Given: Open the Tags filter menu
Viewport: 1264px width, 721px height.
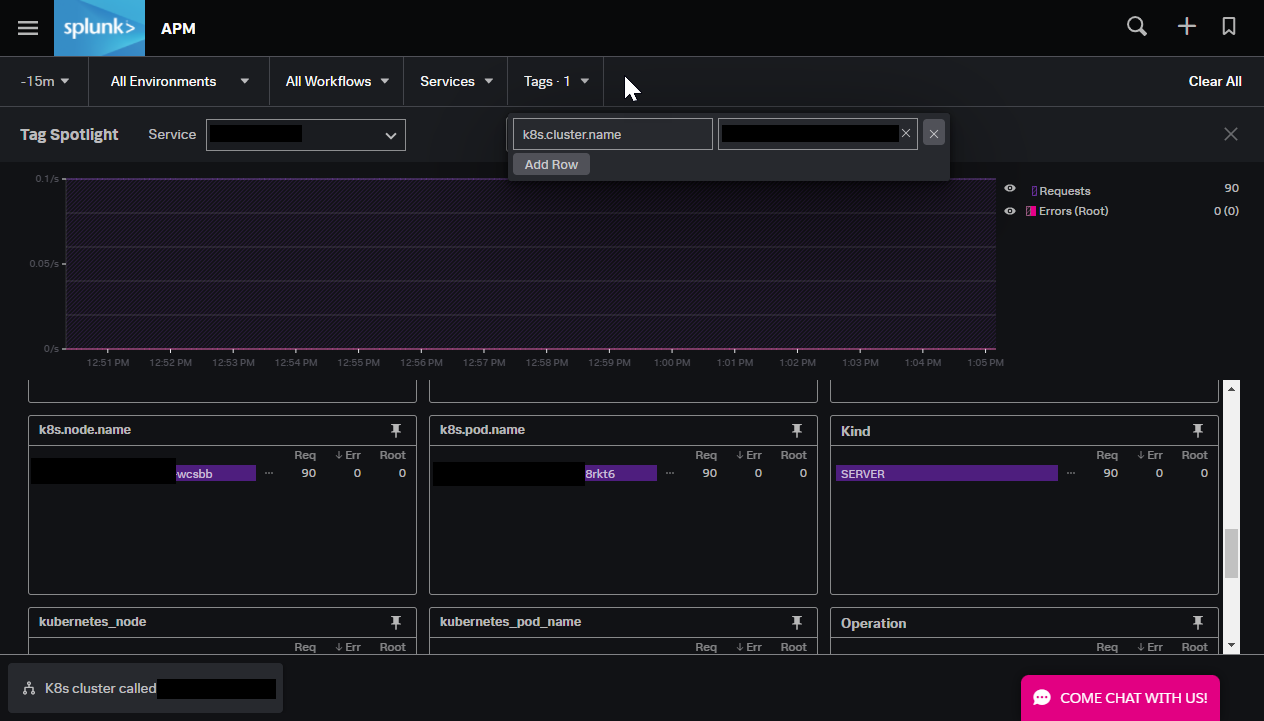Looking at the screenshot, I should 555,81.
